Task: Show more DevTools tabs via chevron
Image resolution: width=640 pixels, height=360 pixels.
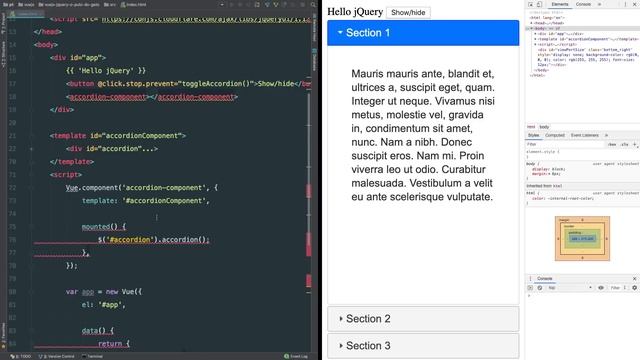Action: (599, 4)
